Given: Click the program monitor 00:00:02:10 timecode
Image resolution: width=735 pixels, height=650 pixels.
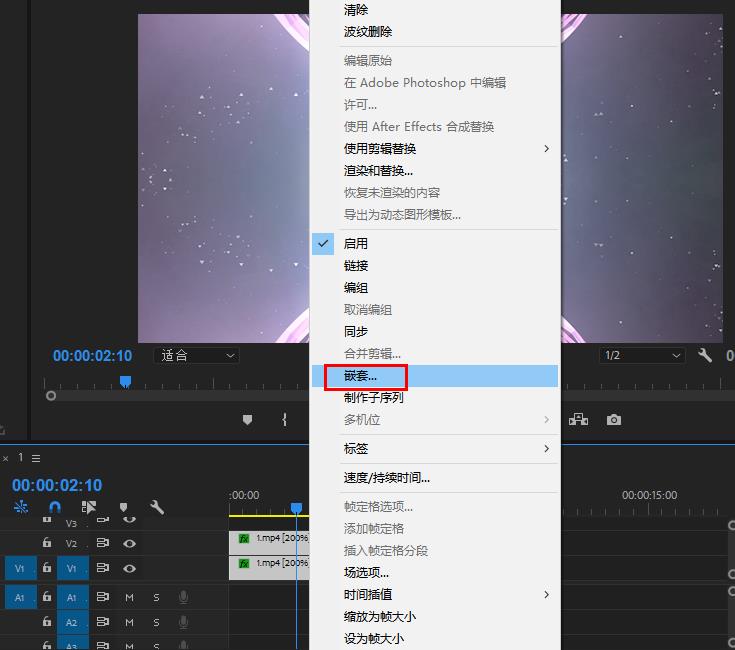Looking at the screenshot, I should [92, 356].
